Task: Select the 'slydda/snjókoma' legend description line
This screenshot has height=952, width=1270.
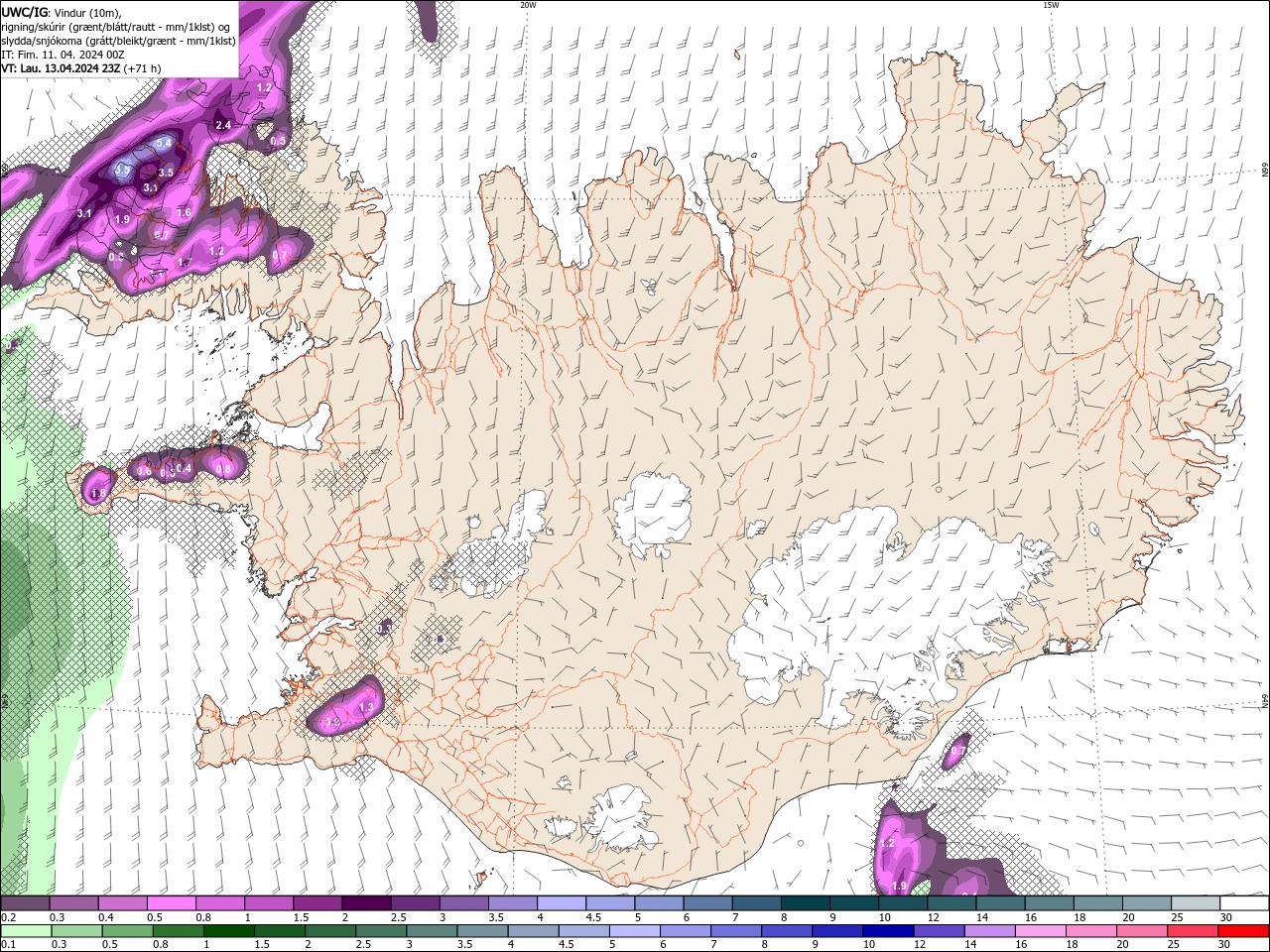Action: [118, 41]
